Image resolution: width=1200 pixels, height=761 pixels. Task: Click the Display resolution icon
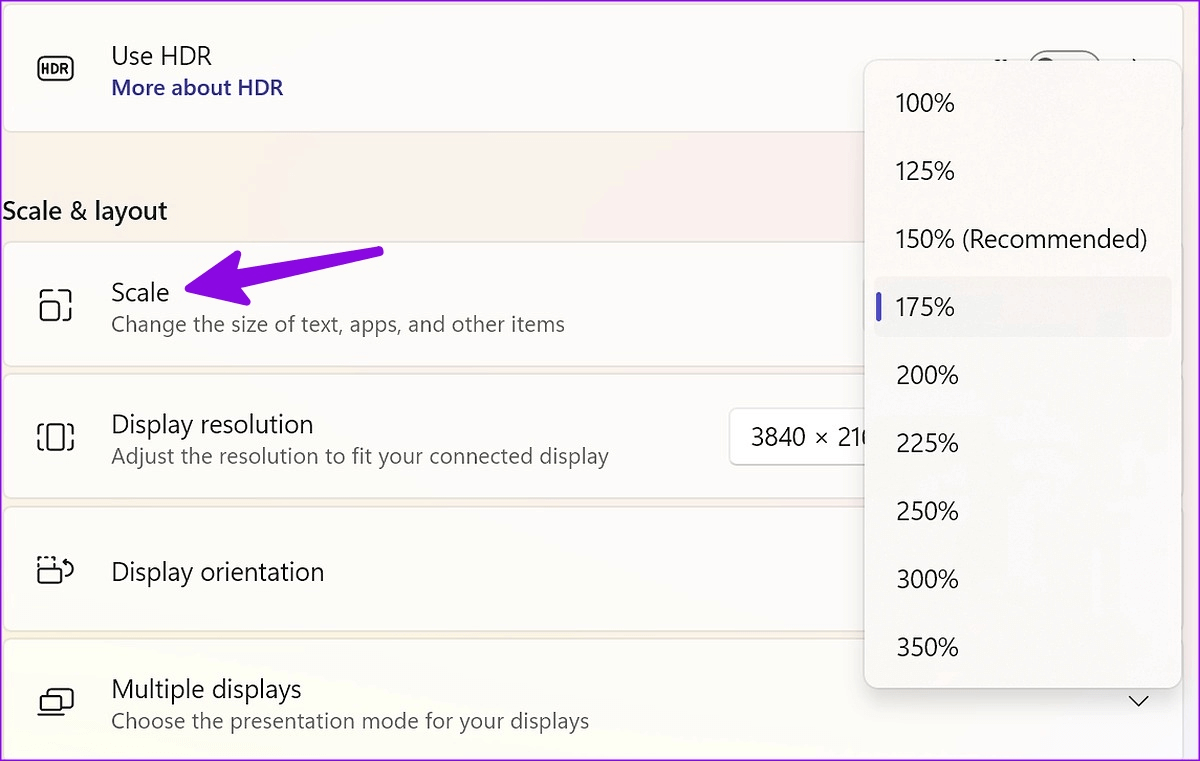pyautogui.click(x=55, y=437)
